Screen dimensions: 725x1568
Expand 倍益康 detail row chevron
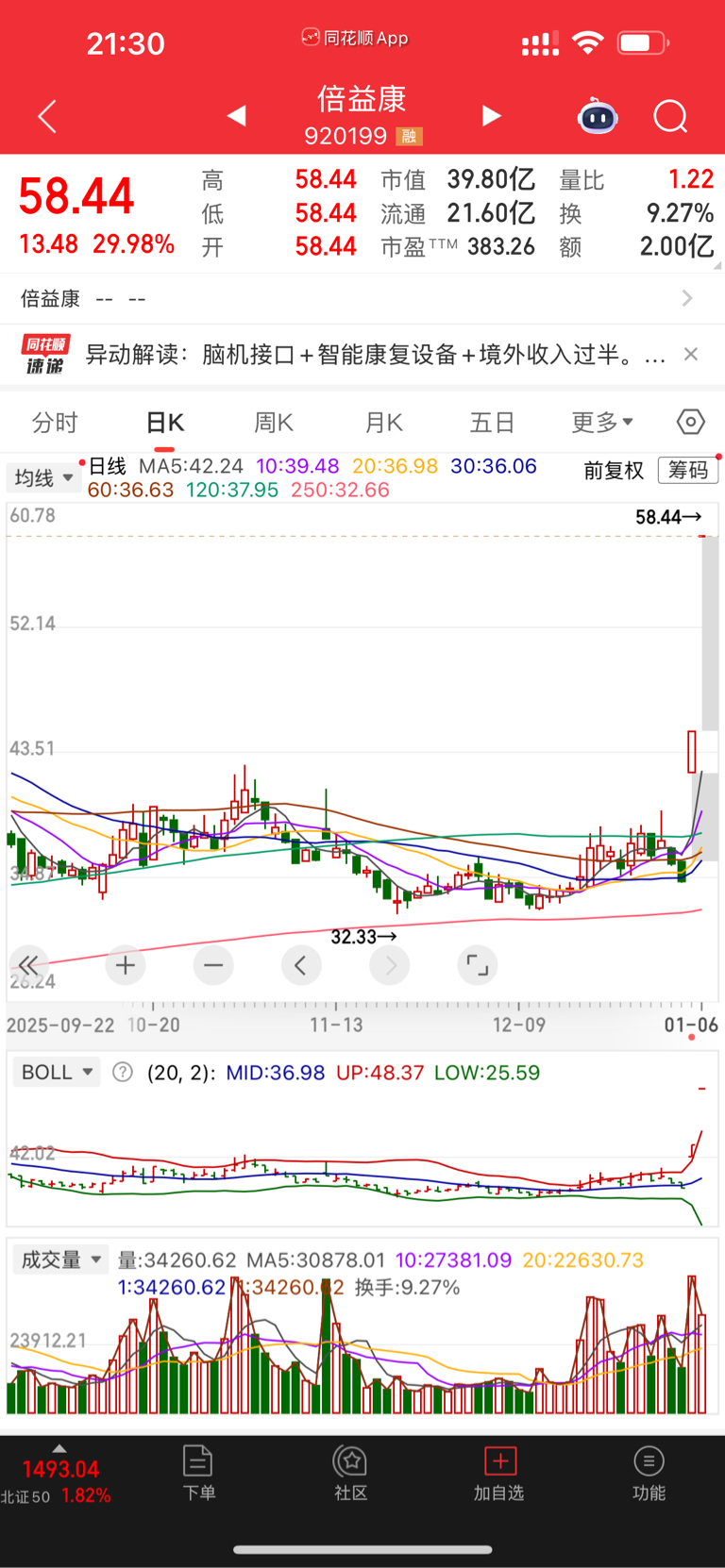687,298
